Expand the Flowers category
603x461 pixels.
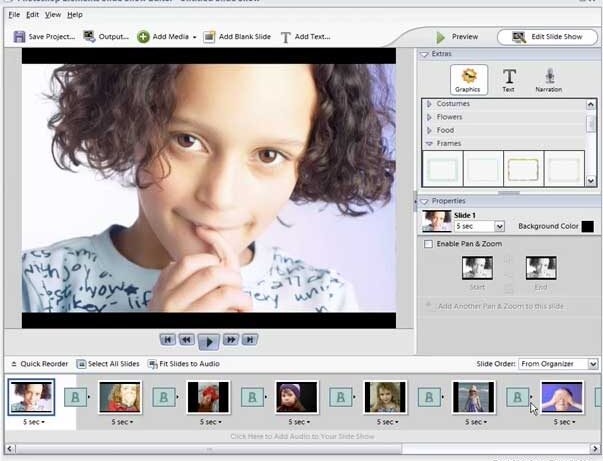click(429, 117)
